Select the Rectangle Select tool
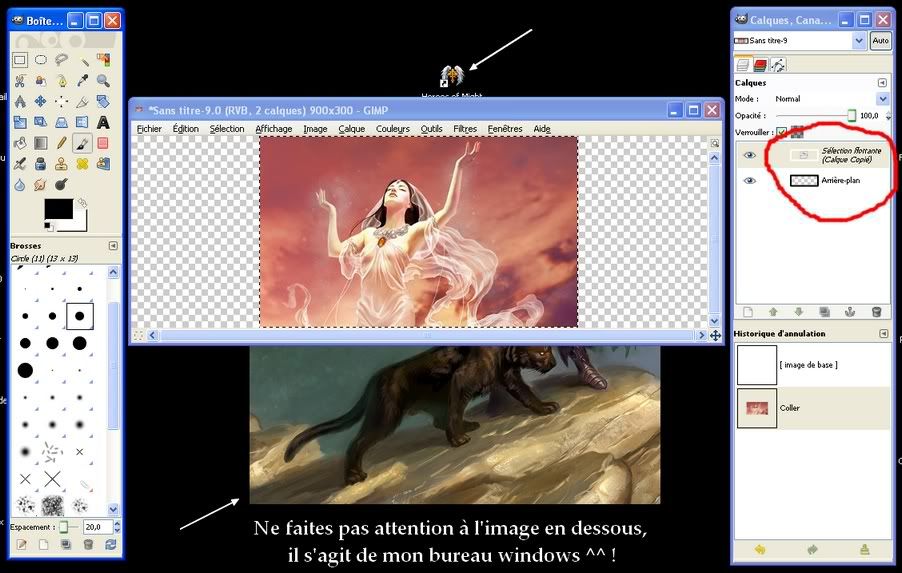This screenshot has width=902, height=573. click(20, 60)
